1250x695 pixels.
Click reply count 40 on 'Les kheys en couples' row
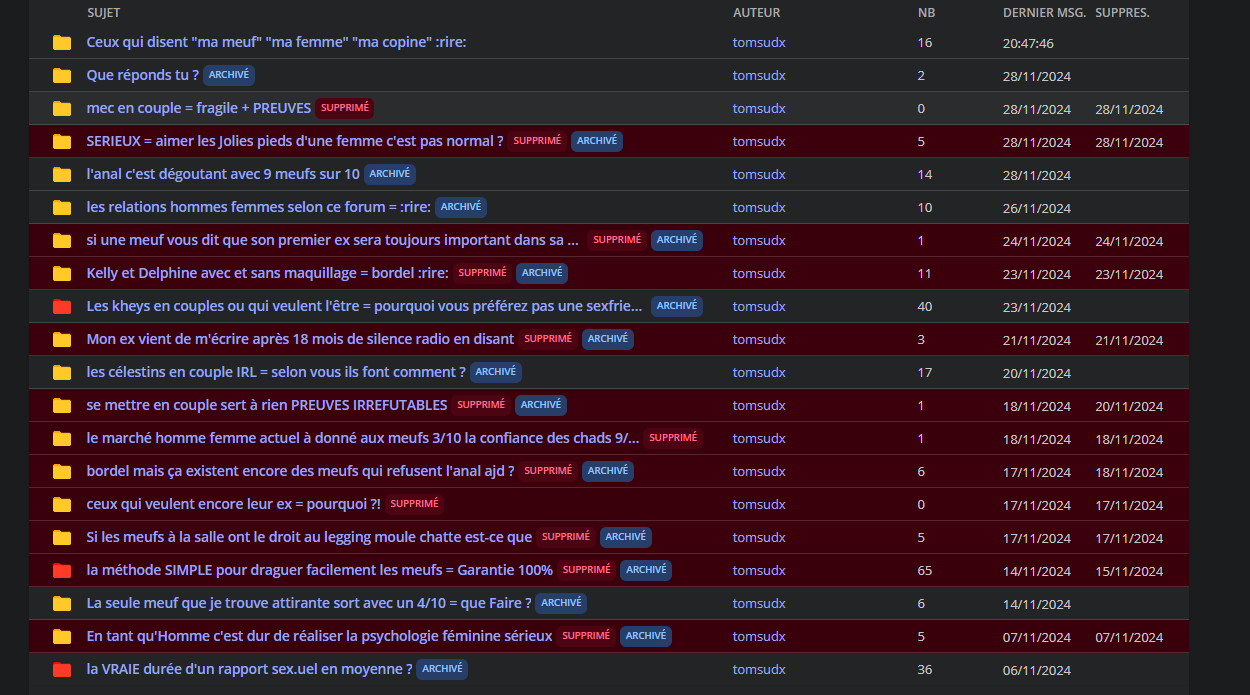point(925,306)
